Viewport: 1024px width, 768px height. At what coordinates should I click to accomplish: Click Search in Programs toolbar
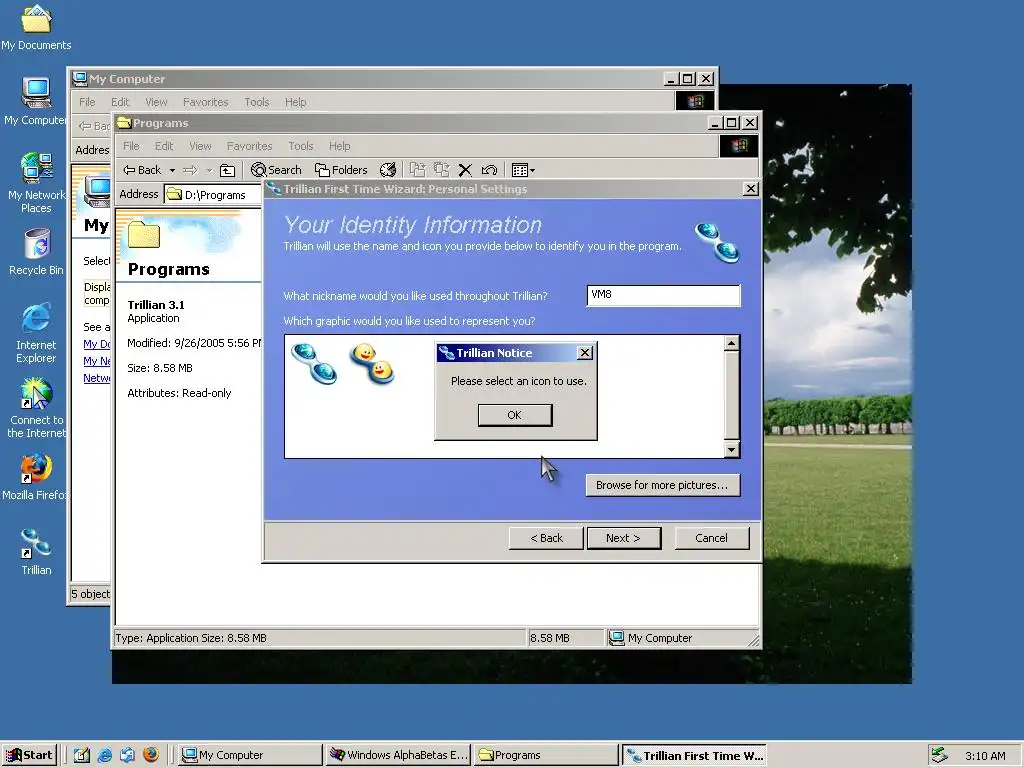click(276, 170)
